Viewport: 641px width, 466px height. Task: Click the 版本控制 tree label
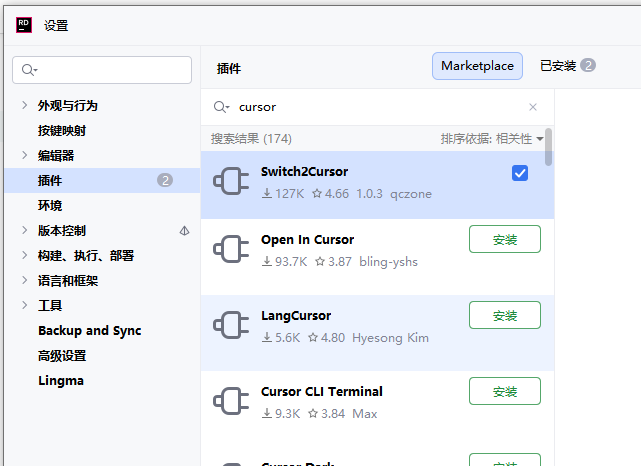(62, 231)
